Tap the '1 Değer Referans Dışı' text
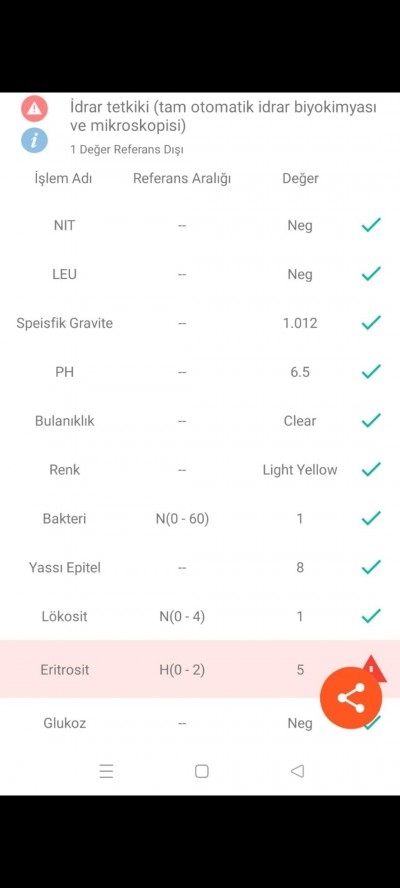This screenshot has height=888, width=400. pos(127,150)
